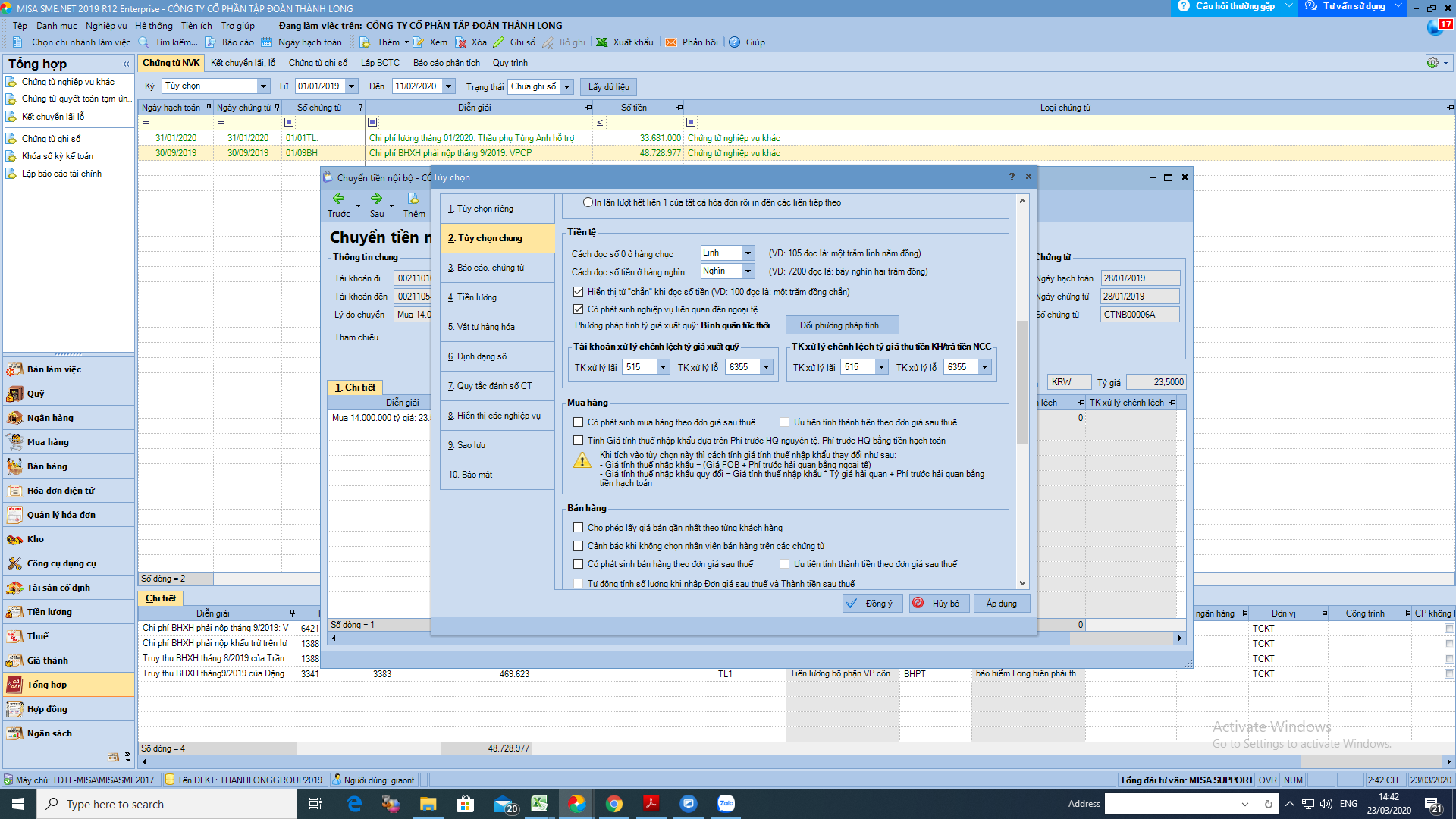Launch Excel from the Windows taskbar
This screenshot has width=1456, height=819.
539,804
